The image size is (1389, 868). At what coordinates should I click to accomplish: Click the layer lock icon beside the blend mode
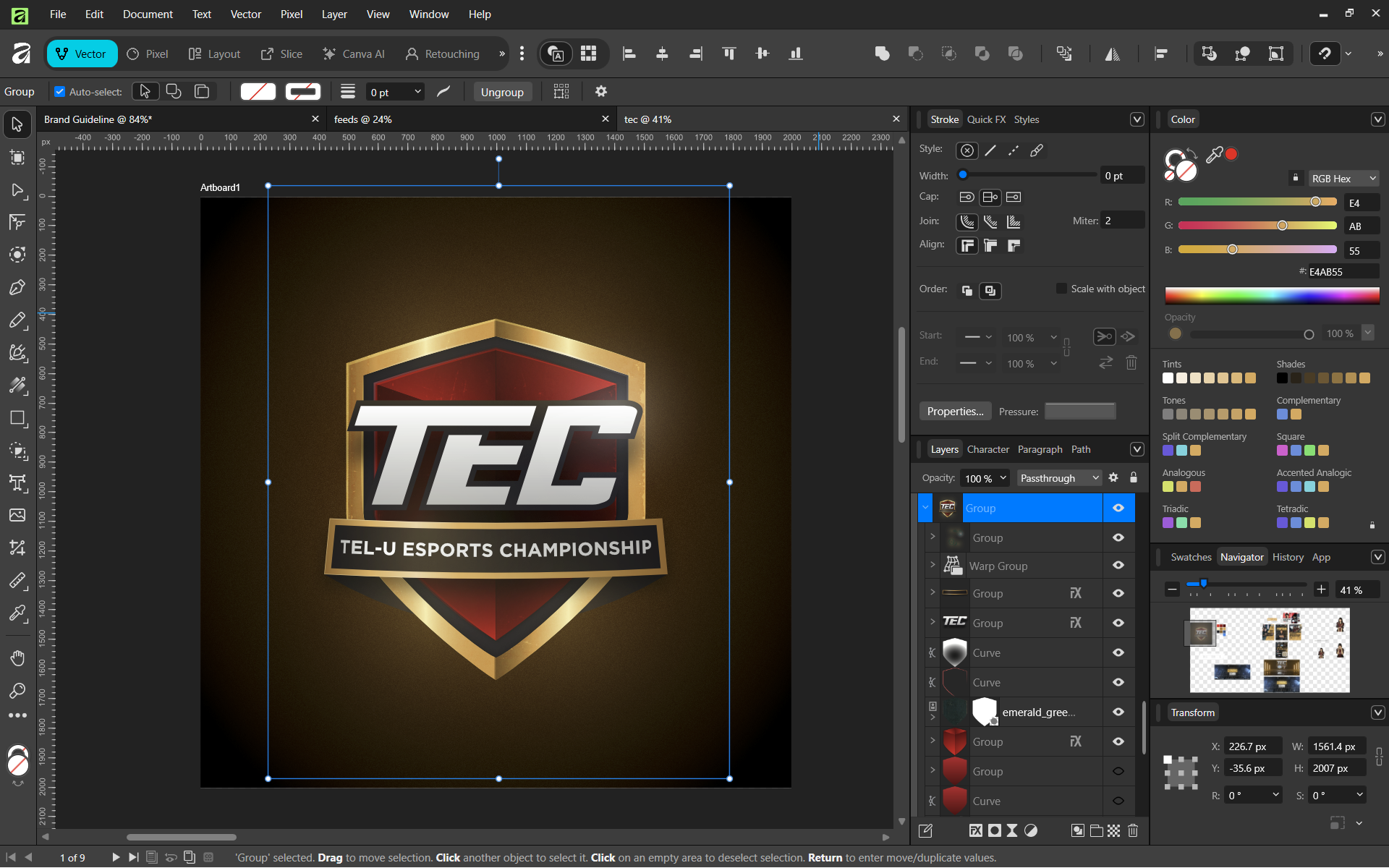[1134, 477]
